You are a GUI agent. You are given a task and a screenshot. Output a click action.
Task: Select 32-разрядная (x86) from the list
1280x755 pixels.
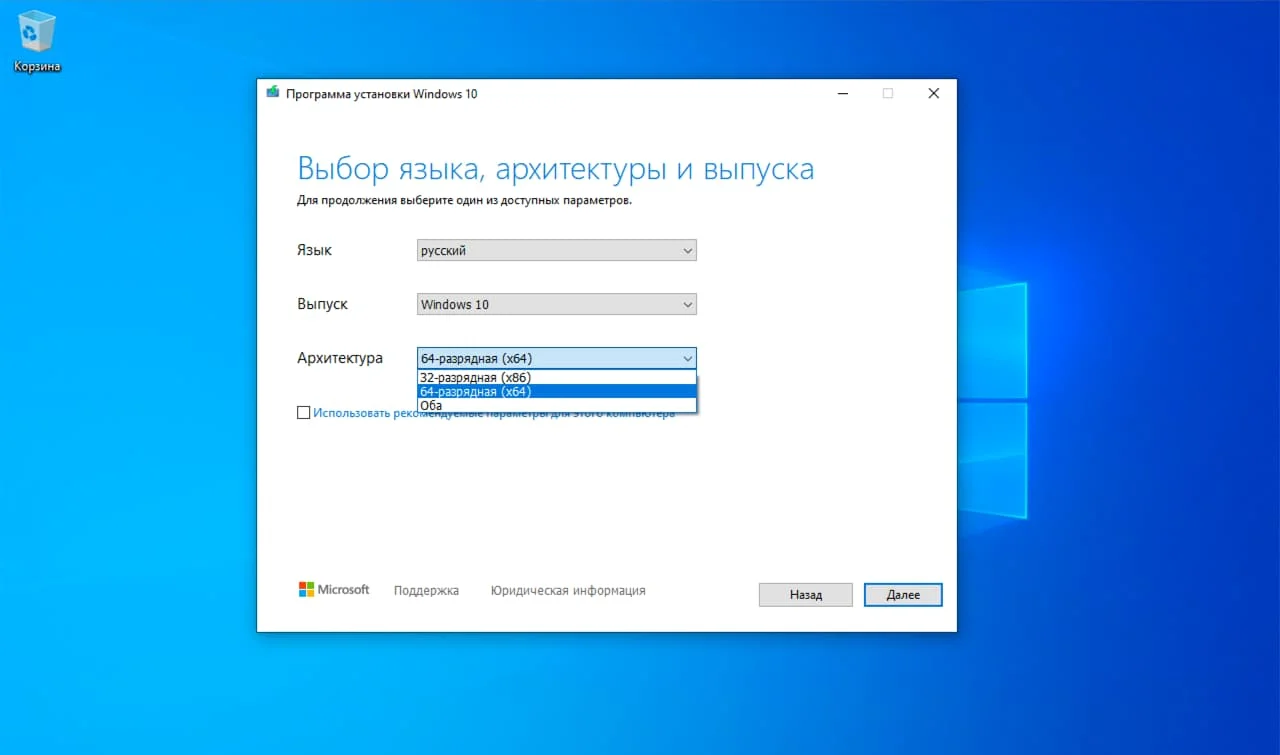pyautogui.click(x=557, y=378)
